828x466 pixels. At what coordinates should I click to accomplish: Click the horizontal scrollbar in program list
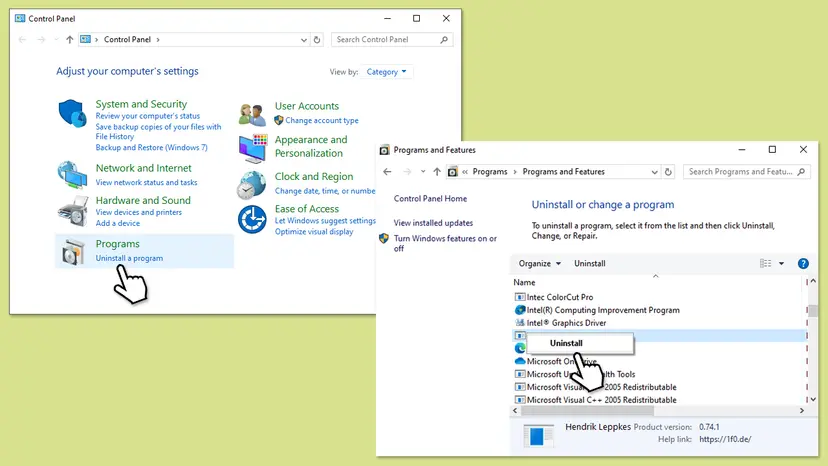click(587, 411)
